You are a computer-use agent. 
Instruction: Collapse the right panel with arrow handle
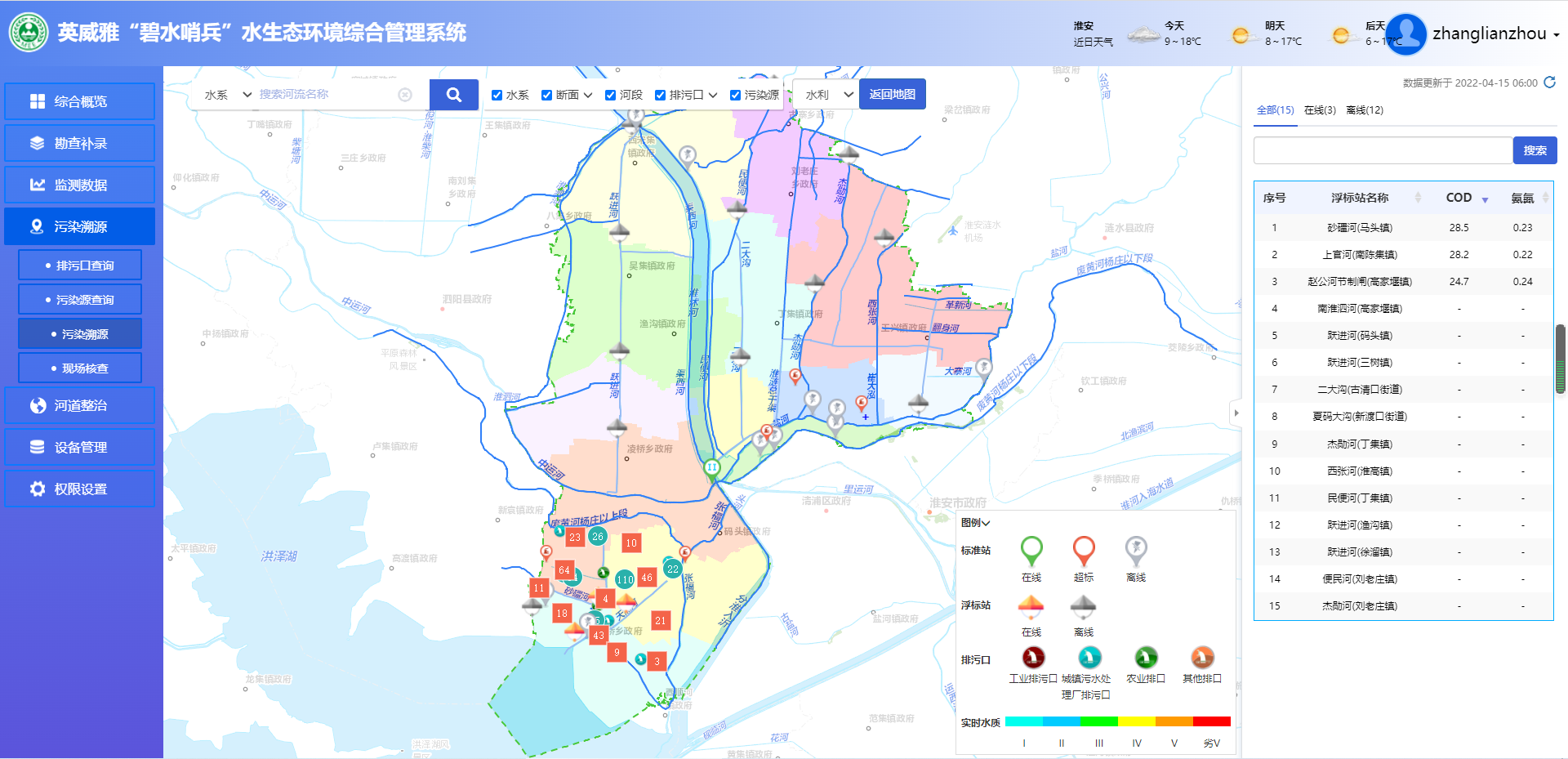pos(1236,413)
